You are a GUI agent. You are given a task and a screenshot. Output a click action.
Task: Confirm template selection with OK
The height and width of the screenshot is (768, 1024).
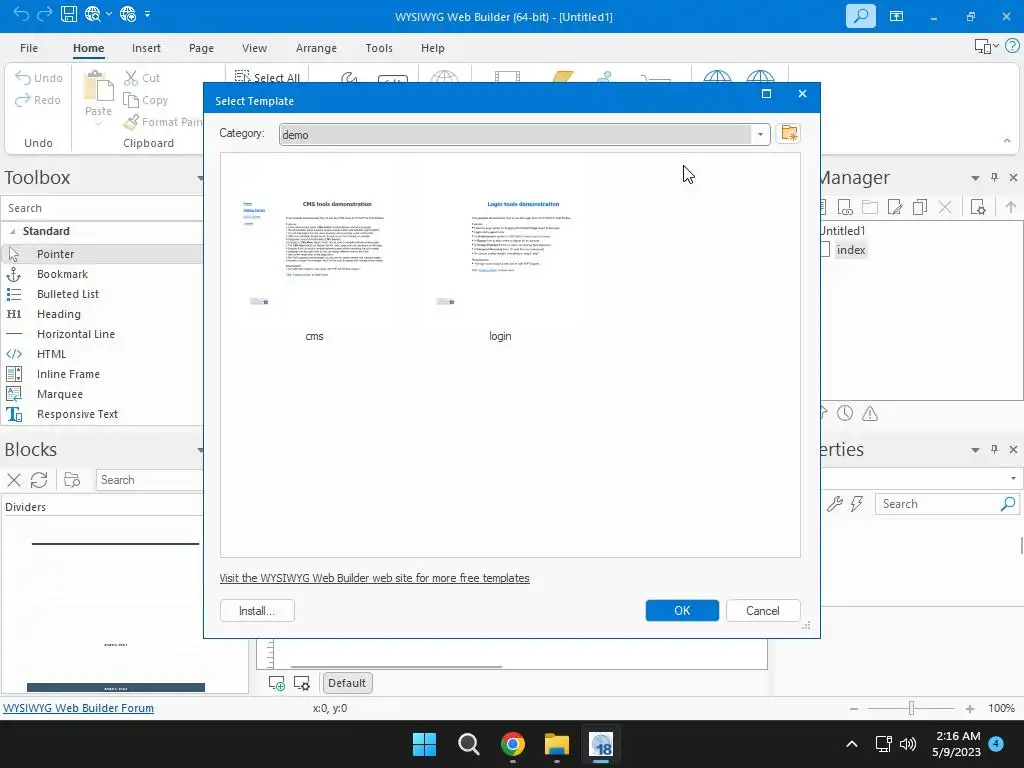(x=682, y=611)
